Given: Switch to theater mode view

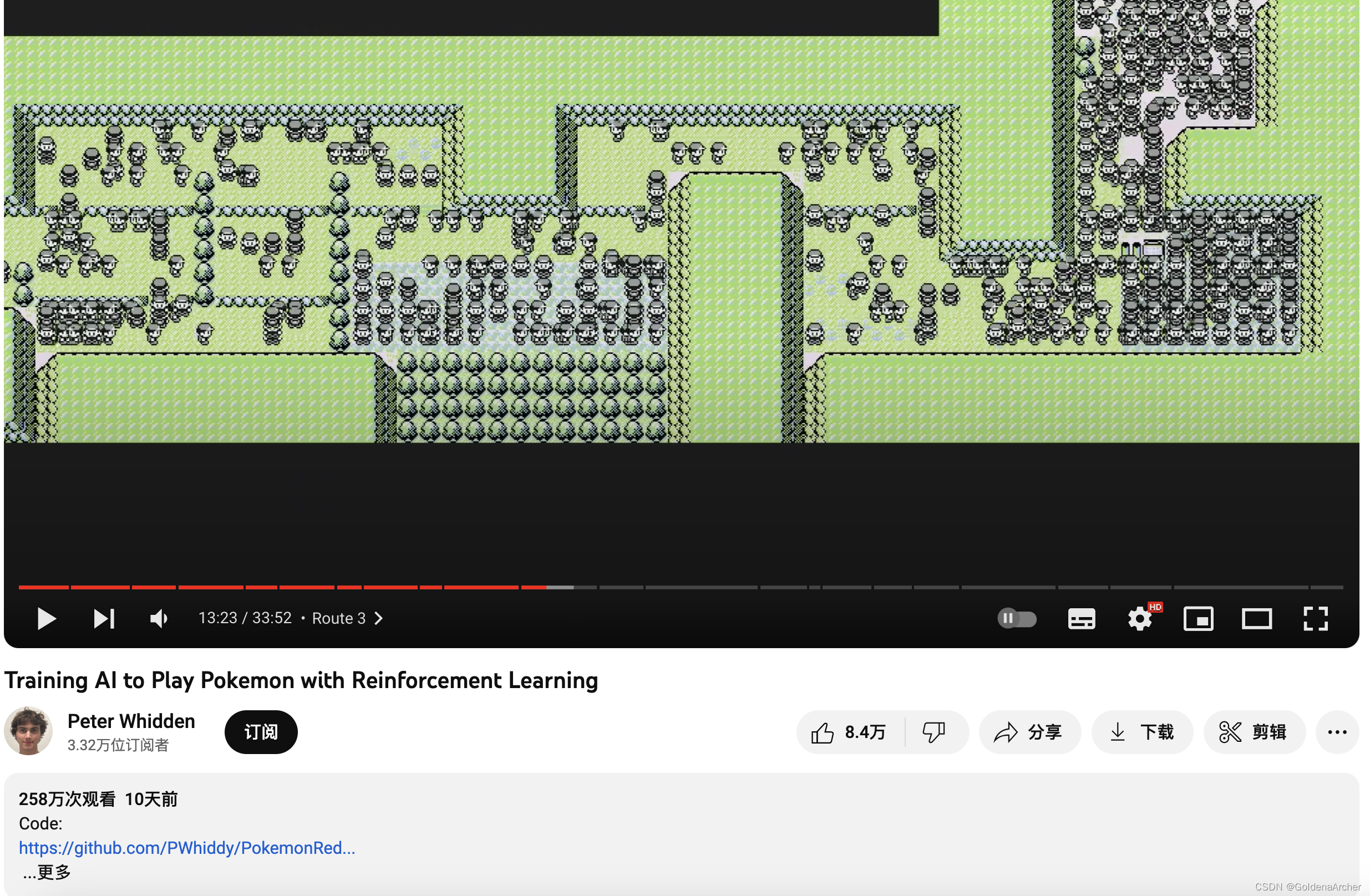Looking at the screenshot, I should tap(1256, 619).
